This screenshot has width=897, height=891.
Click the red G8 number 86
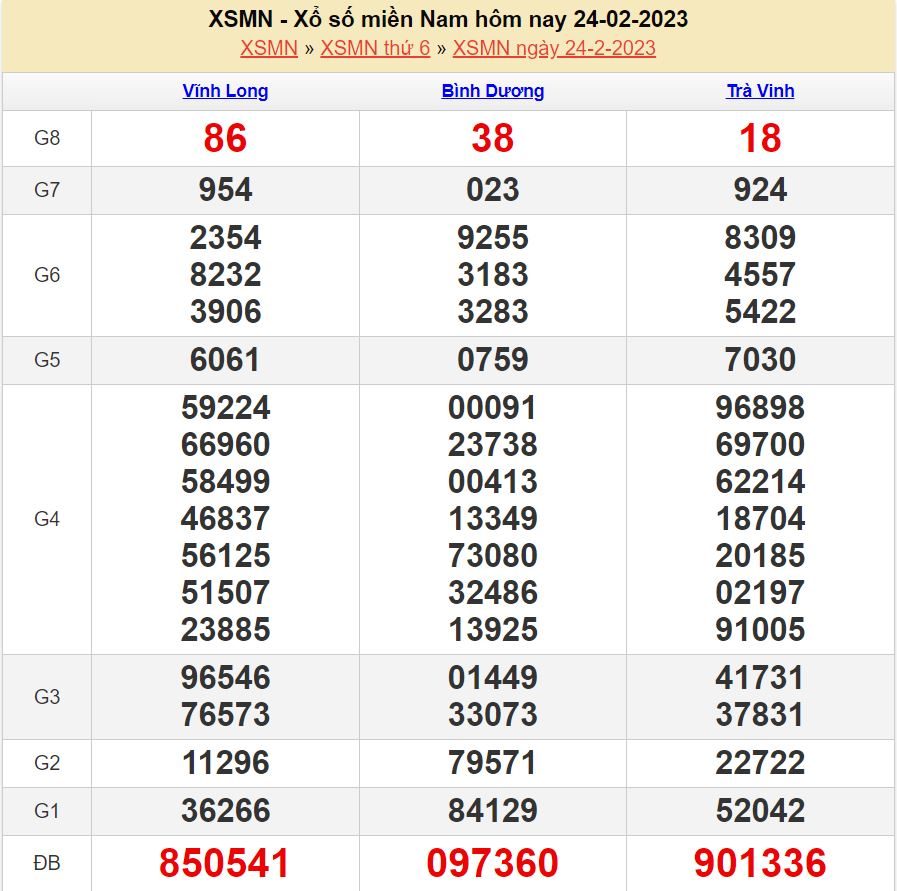click(225, 138)
